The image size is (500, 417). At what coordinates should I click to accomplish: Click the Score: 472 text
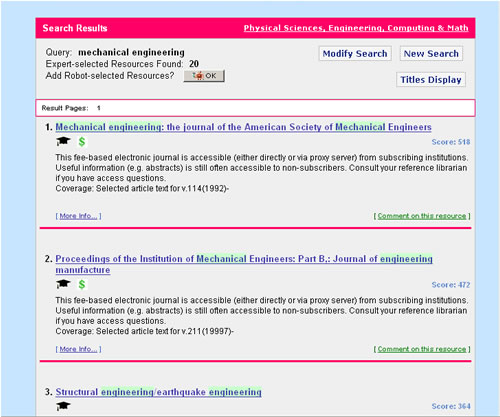pyautogui.click(x=451, y=285)
